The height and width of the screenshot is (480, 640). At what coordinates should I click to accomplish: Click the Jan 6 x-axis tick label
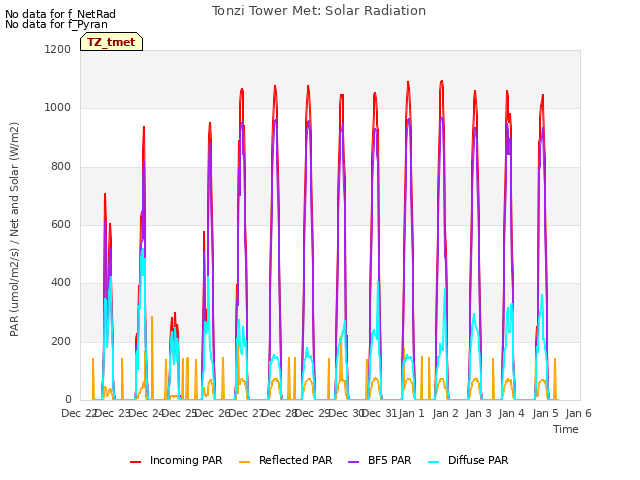point(578,413)
